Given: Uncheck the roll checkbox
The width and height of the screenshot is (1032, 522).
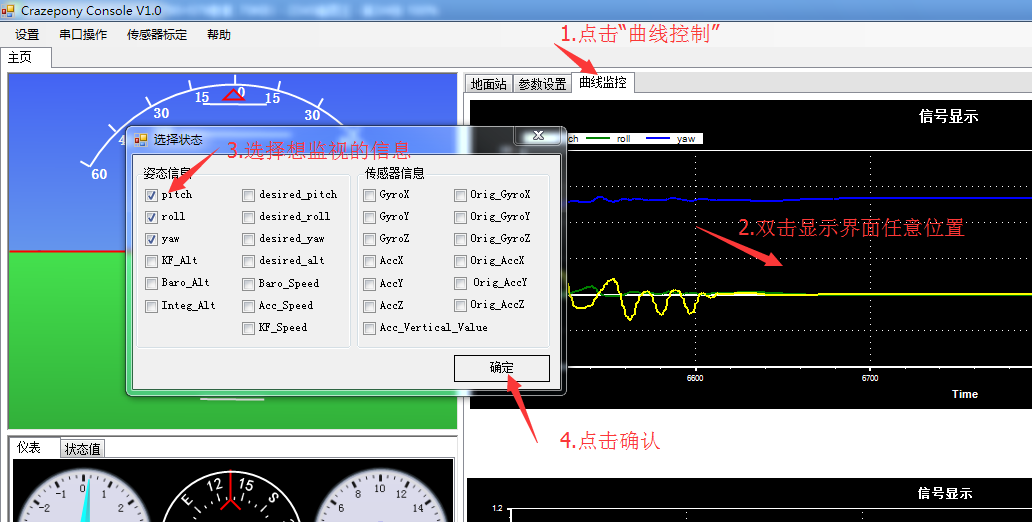Looking at the screenshot, I should [151, 217].
